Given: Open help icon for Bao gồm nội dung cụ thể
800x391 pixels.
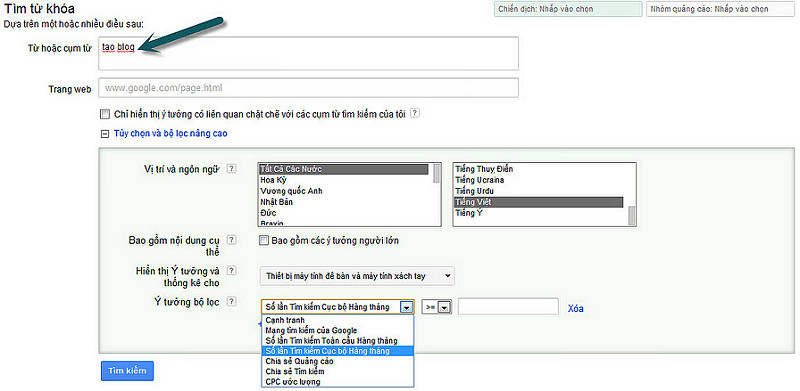Looking at the screenshot, I should coord(232,240).
